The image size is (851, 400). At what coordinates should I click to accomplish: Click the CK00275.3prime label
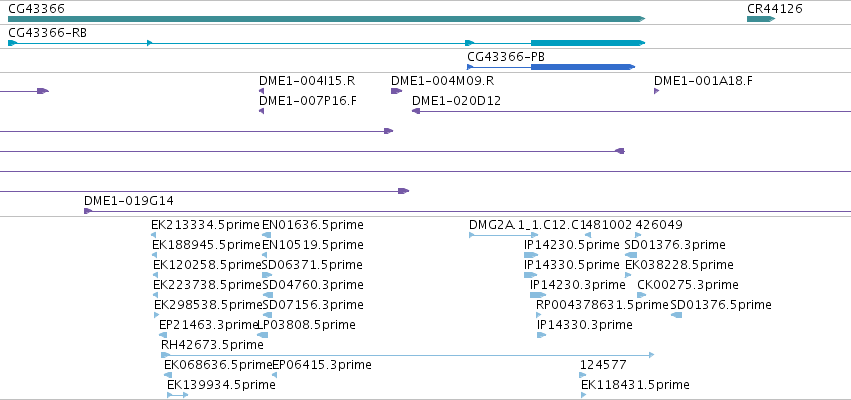click(688, 285)
